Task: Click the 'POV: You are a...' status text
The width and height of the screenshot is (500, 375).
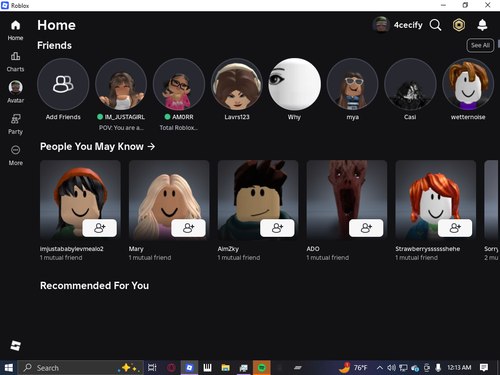Action: 121,128
